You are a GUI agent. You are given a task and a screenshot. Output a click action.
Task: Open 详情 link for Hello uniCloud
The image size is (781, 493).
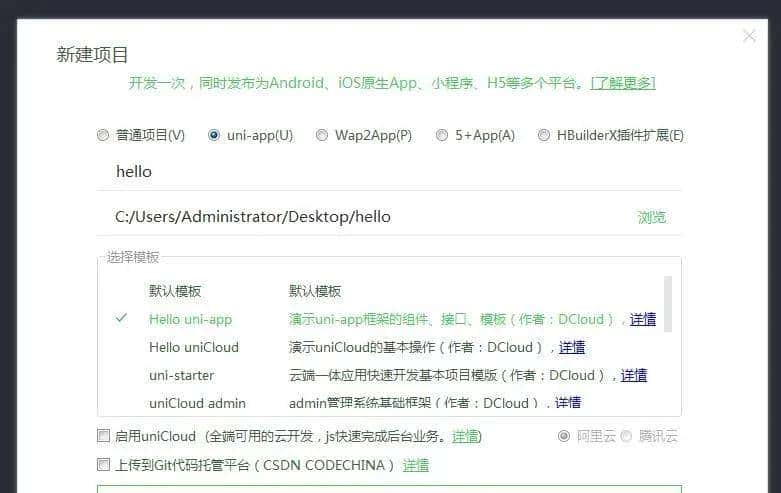click(x=572, y=347)
